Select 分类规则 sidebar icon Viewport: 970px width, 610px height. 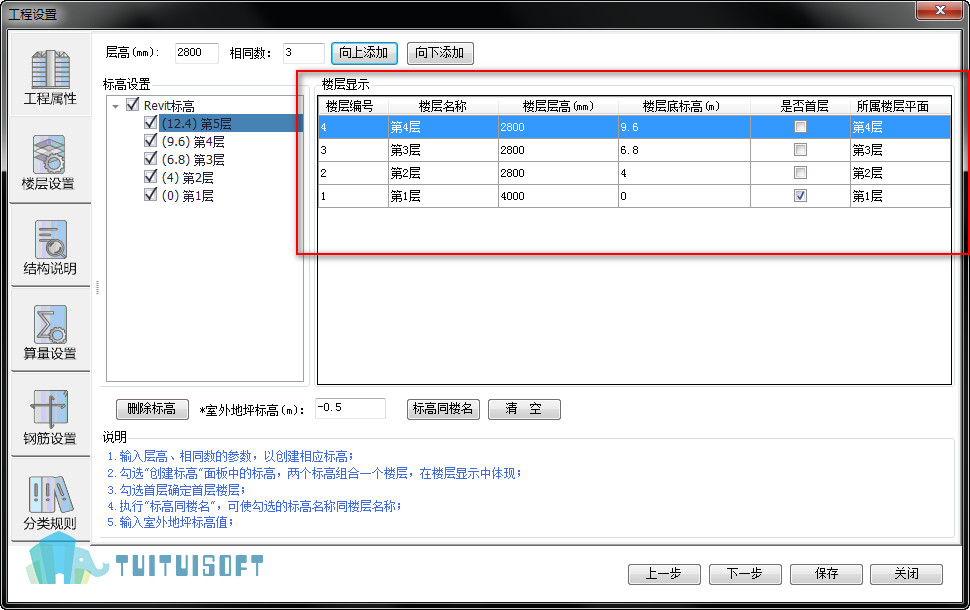coord(50,501)
